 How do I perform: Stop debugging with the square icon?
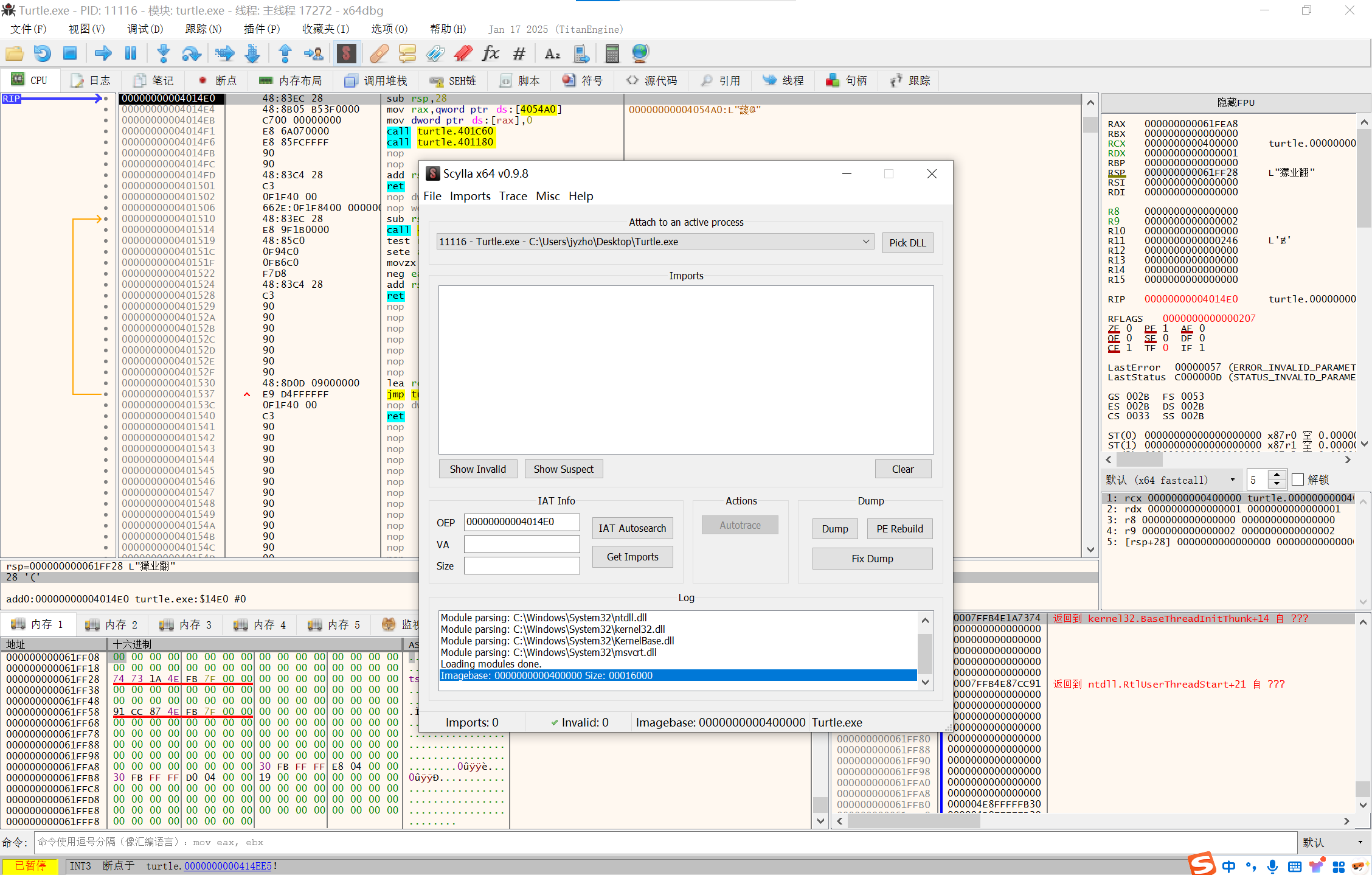point(70,54)
